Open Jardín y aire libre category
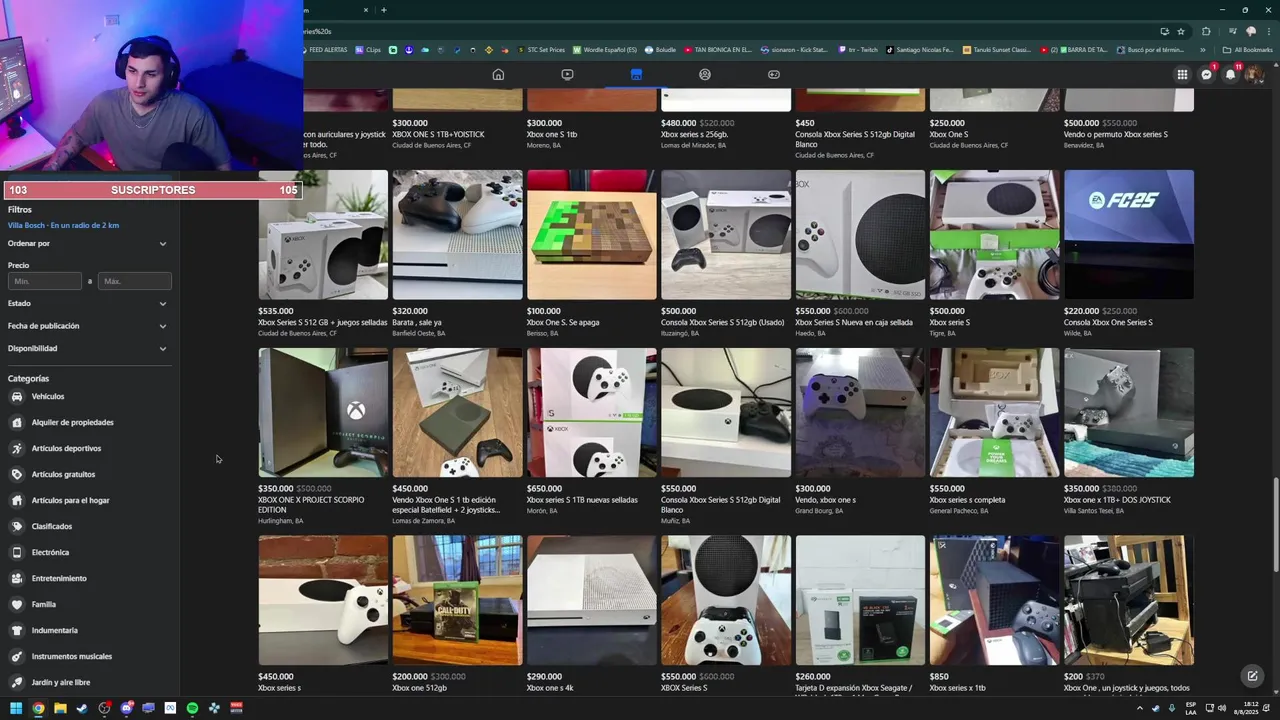 (61, 683)
